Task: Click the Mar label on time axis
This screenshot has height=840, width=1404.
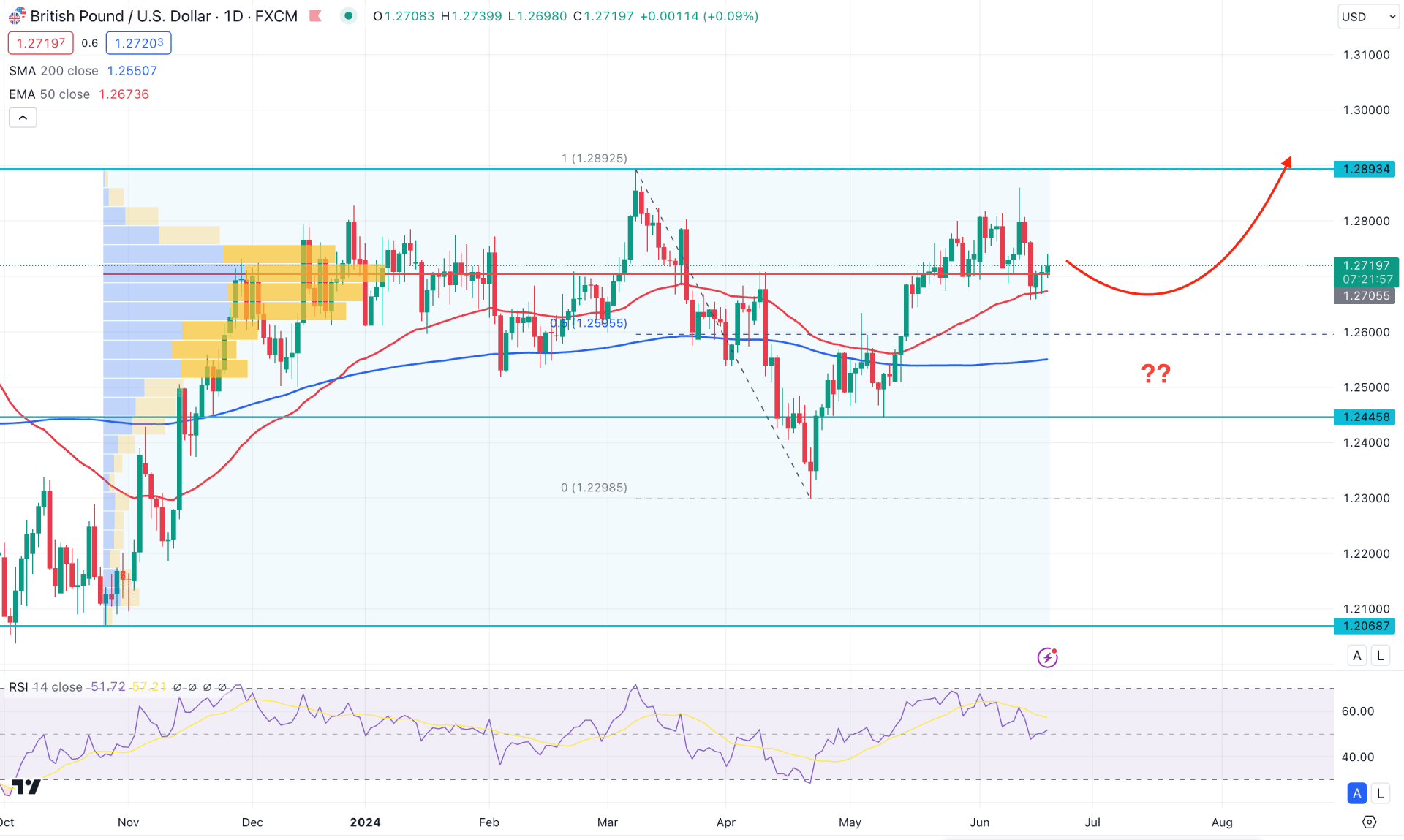Action: coord(608,822)
